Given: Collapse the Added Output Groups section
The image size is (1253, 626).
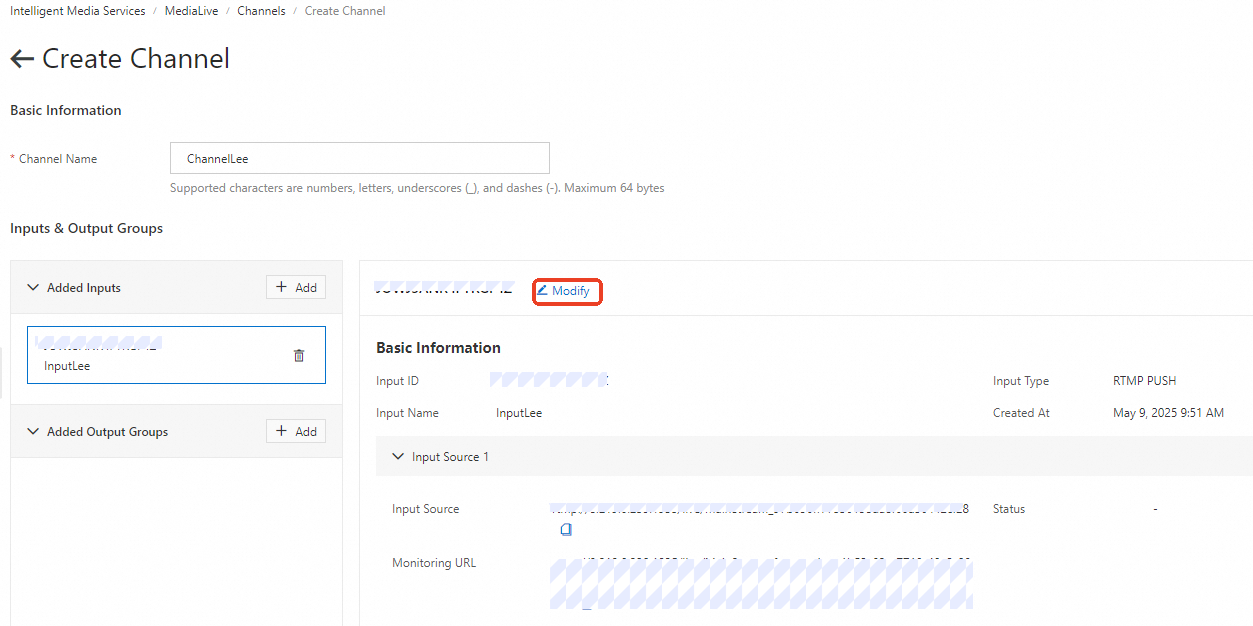Looking at the screenshot, I should pyautogui.click(x=33, y=432).
